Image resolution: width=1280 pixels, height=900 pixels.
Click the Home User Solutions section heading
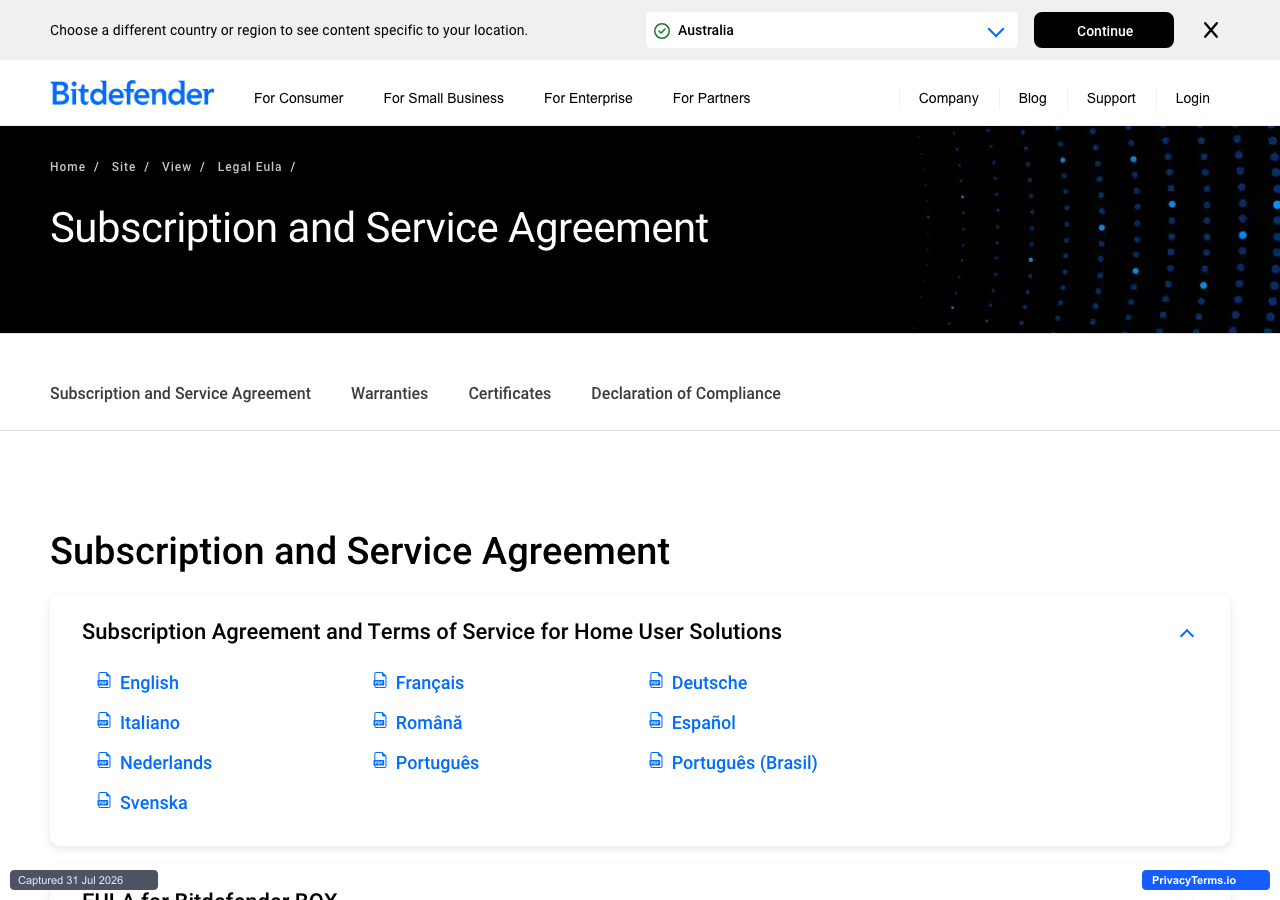[x=432, y=632]
